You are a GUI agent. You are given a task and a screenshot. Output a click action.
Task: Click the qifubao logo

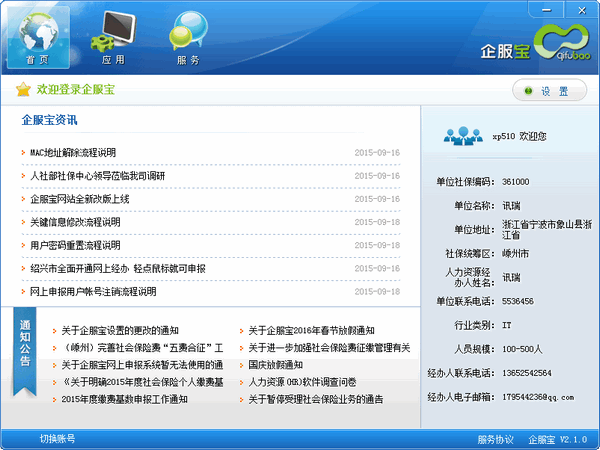pyautogui.click(x=563, y=43)
